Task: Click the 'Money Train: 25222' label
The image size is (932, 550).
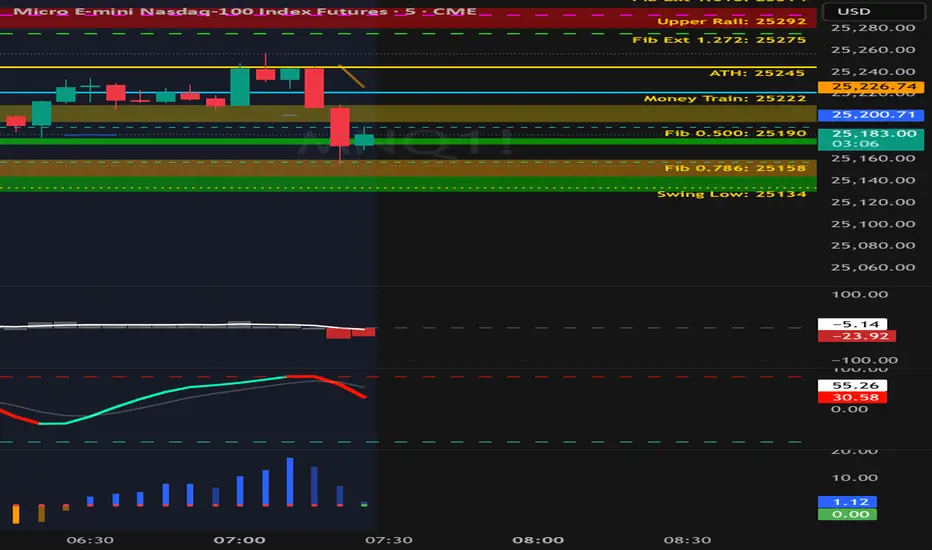Action: (x=725, y=99)
